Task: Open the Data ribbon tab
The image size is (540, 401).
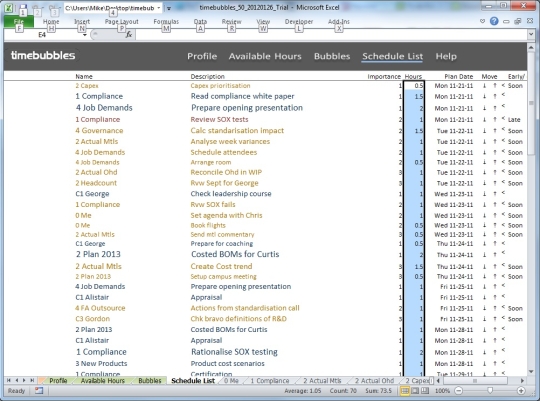Action: [x=200, y=21]
